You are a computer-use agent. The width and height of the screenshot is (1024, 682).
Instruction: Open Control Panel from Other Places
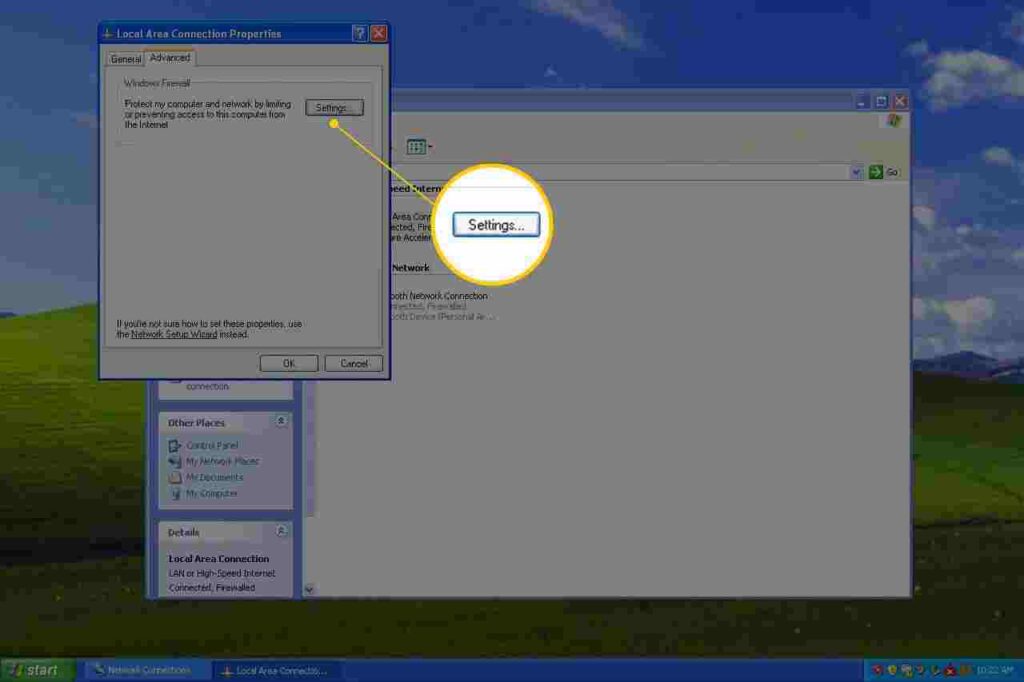pos(210,445)
